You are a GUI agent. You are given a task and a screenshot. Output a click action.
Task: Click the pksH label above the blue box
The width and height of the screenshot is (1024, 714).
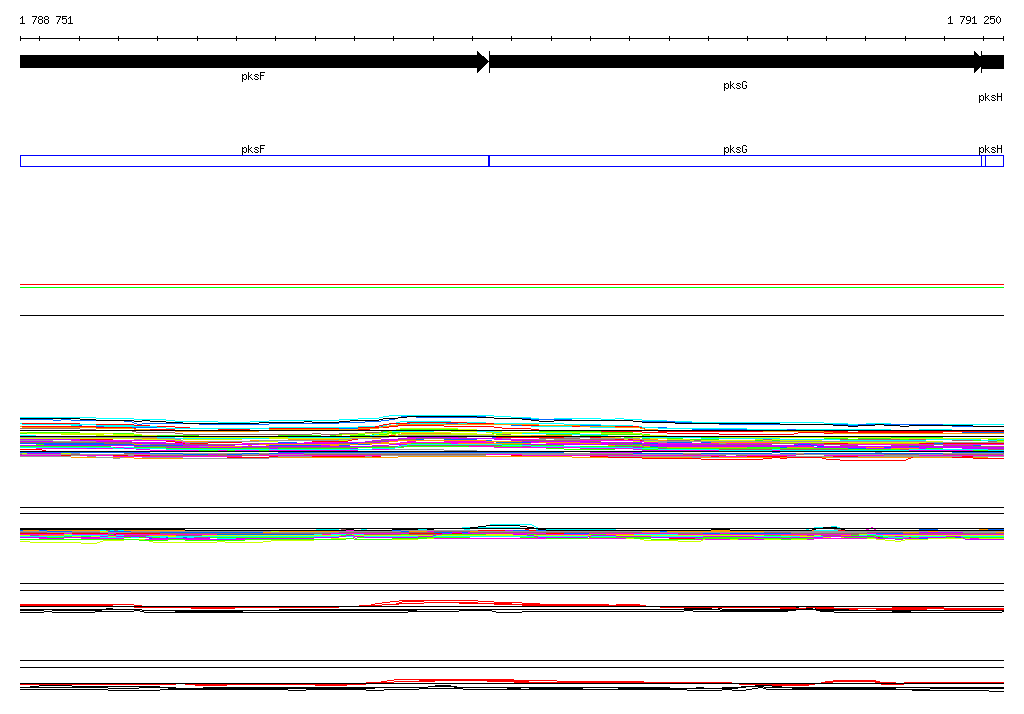(x=990, y=149)
